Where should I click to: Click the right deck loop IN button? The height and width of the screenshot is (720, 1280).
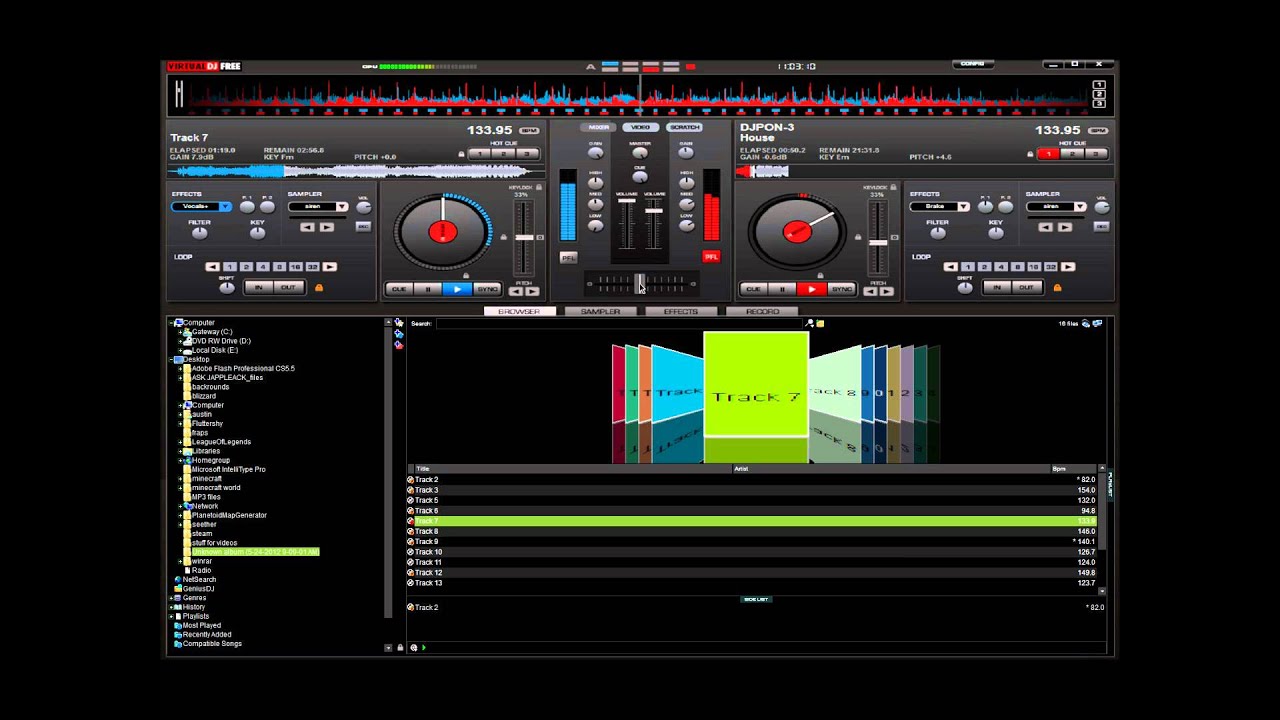(x=996, y=288)
